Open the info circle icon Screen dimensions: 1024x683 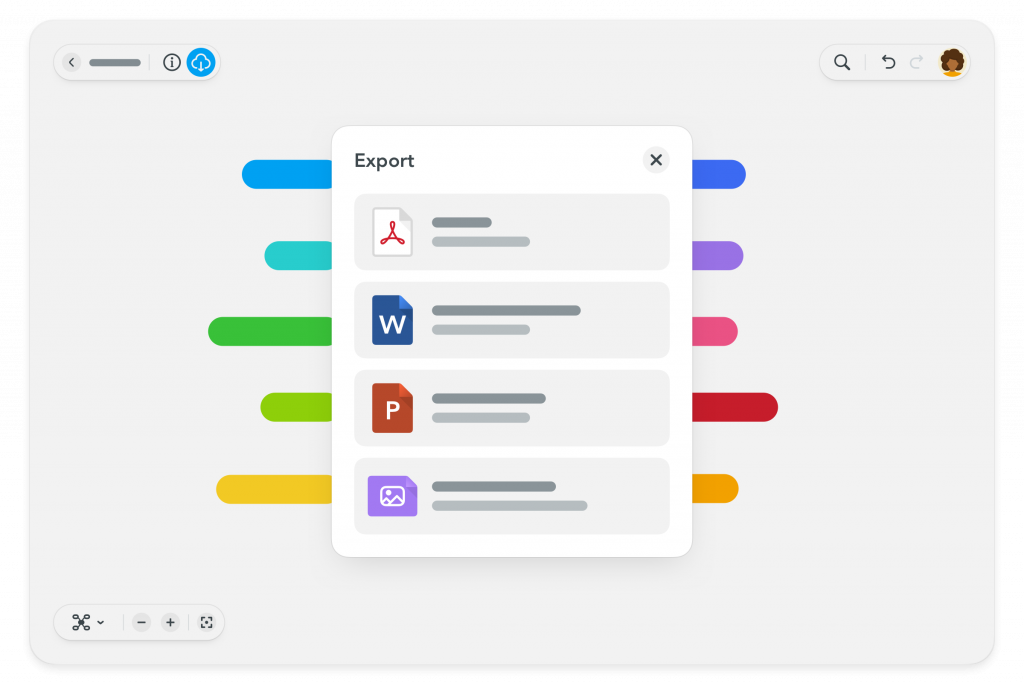click(x=172, y=63)
